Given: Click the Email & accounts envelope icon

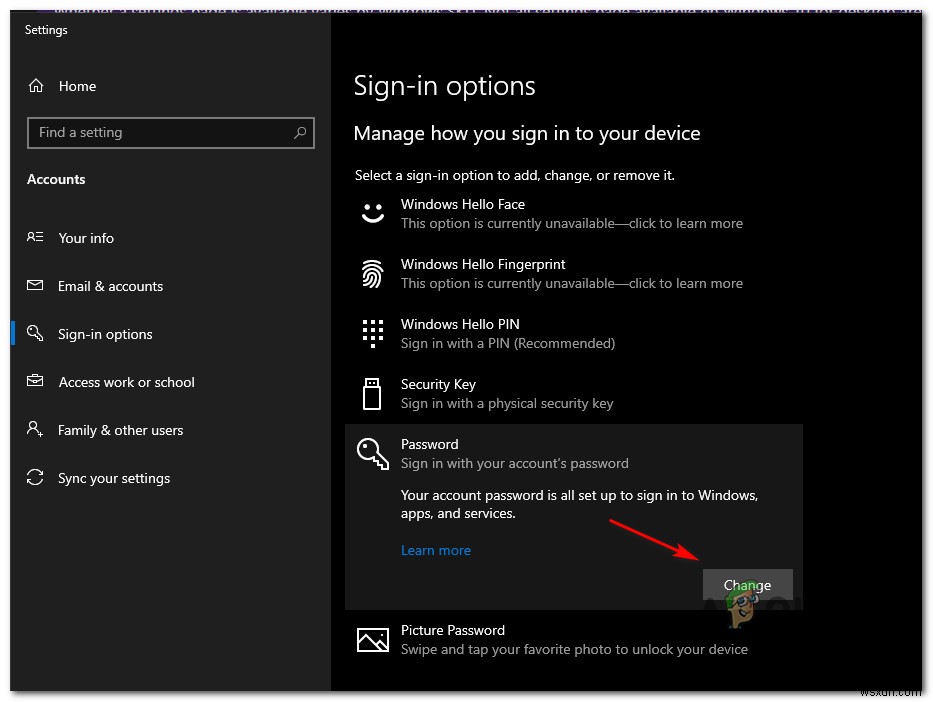Looking at the screenshot, I should pos(33,286).
